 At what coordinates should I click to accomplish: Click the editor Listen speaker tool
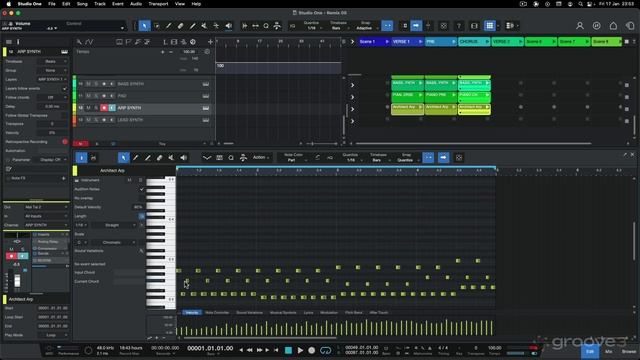coord(184,158)
